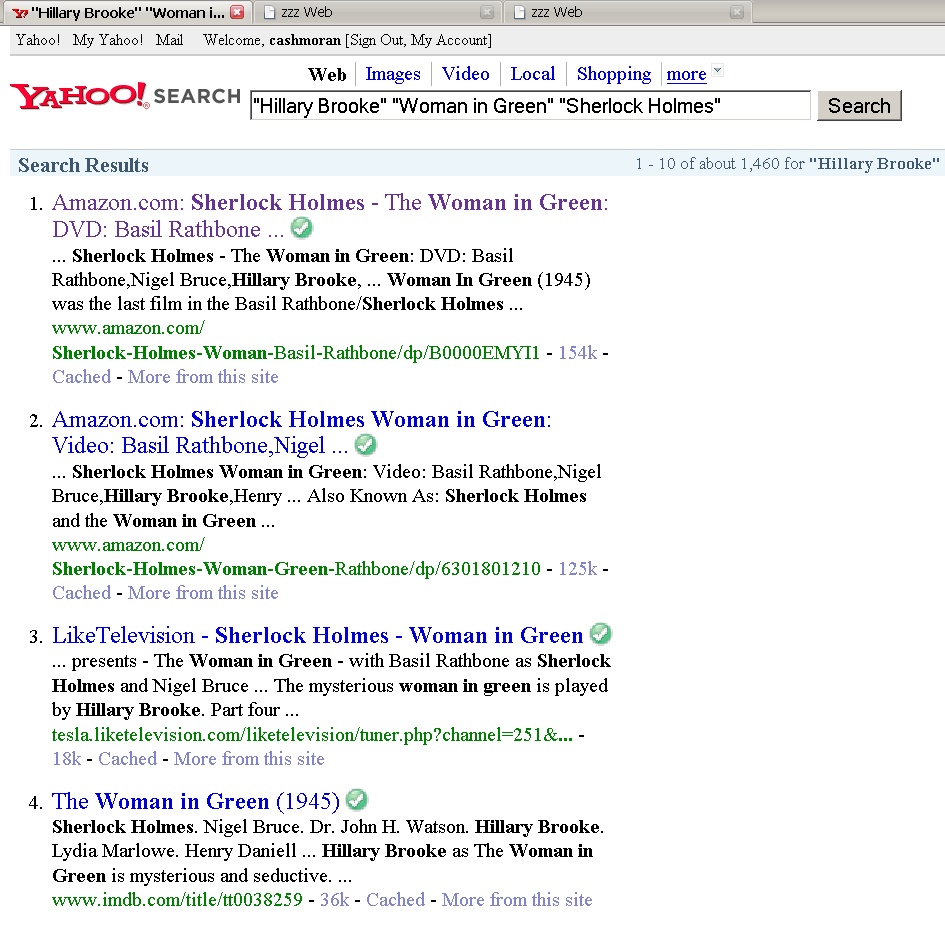The width and height of the screenshot is (945, 925).
Task: Expand the more dropdown arrow
Action: click(x=717, y=70)
